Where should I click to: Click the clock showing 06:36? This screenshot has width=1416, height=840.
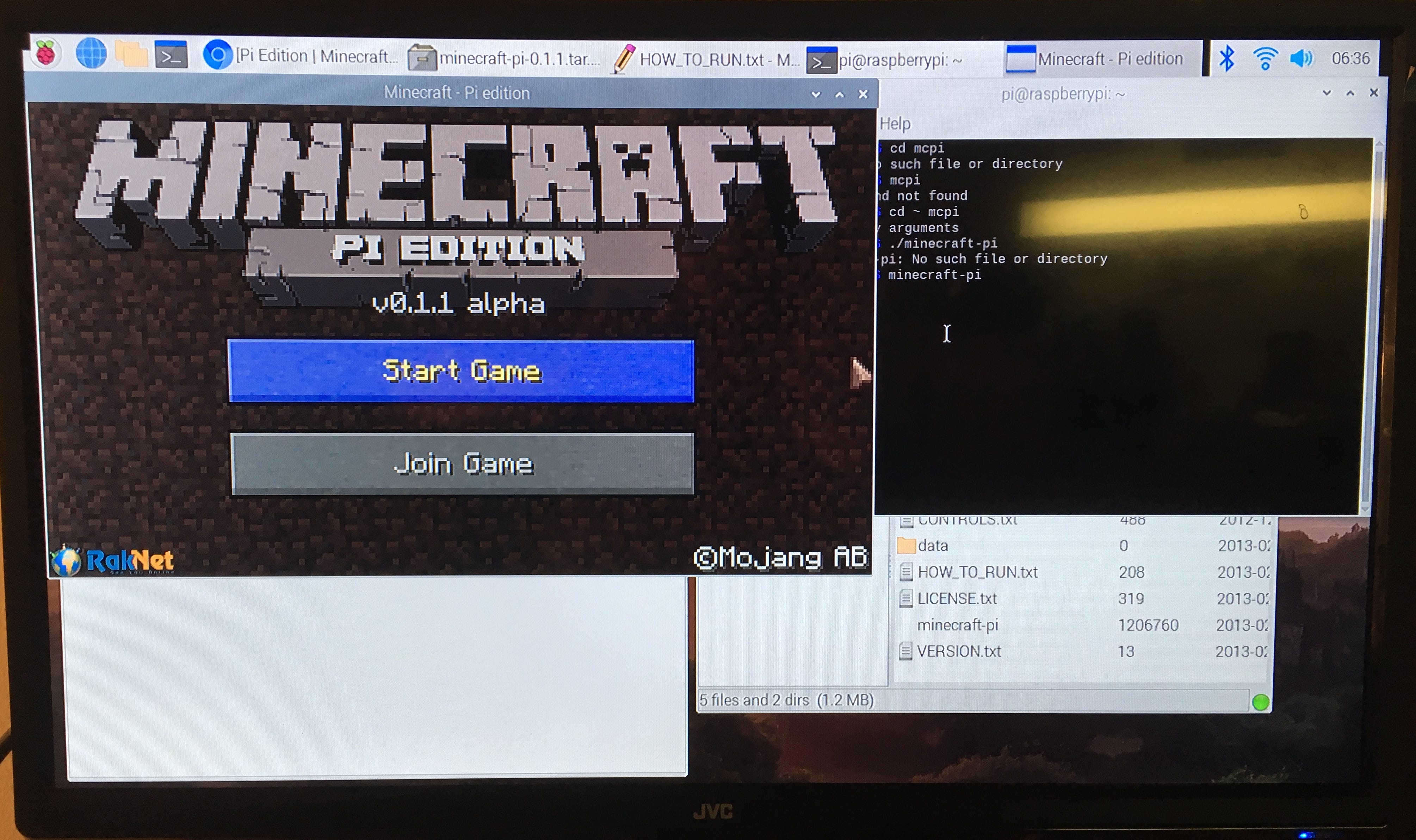pyautogui.click(x=1350, y=58)
